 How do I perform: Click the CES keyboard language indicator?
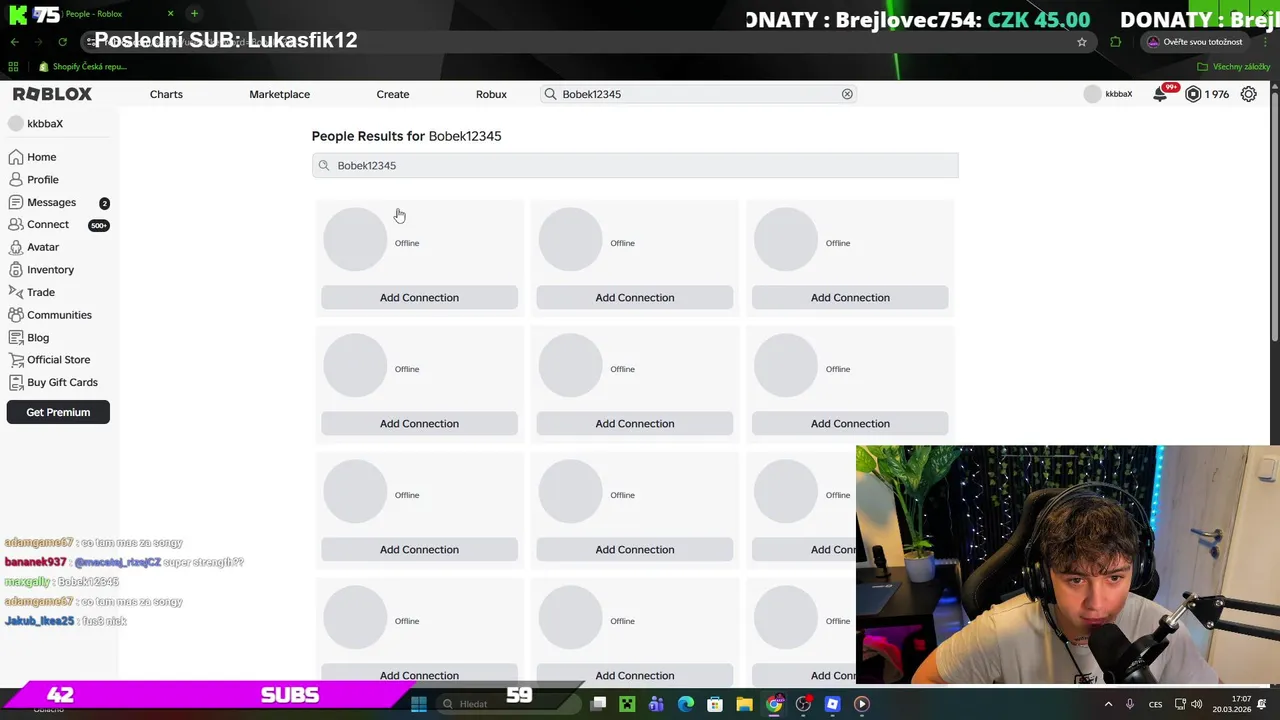click(x=1155, y=704)
